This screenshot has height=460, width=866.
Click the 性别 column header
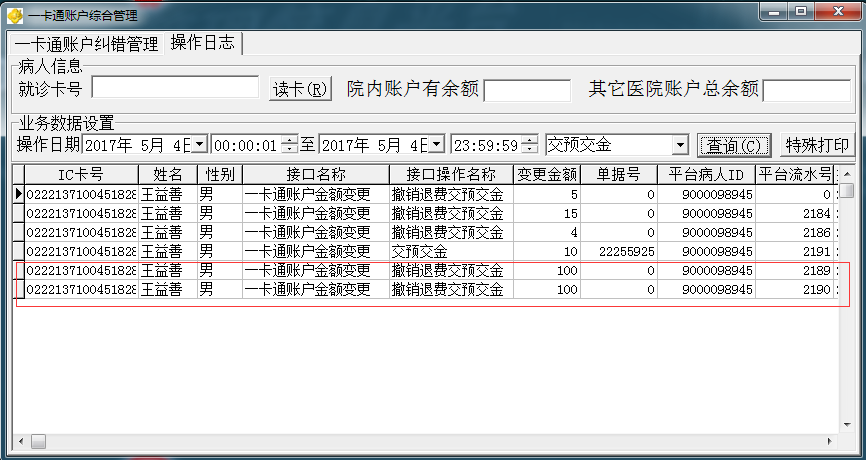pyautogui.click(x=220, y=175)
